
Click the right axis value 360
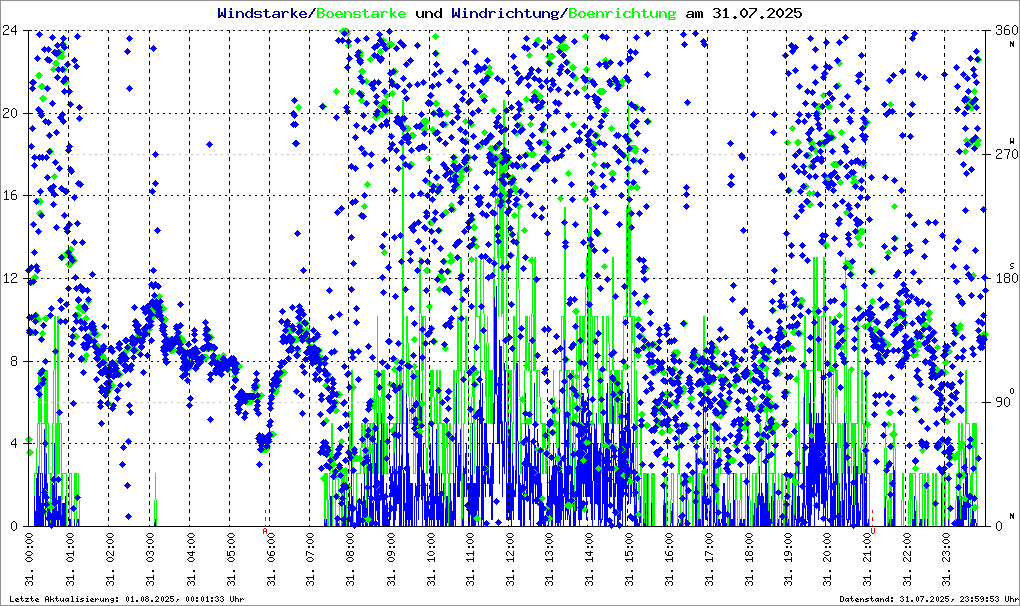(x=1007, y=30)
